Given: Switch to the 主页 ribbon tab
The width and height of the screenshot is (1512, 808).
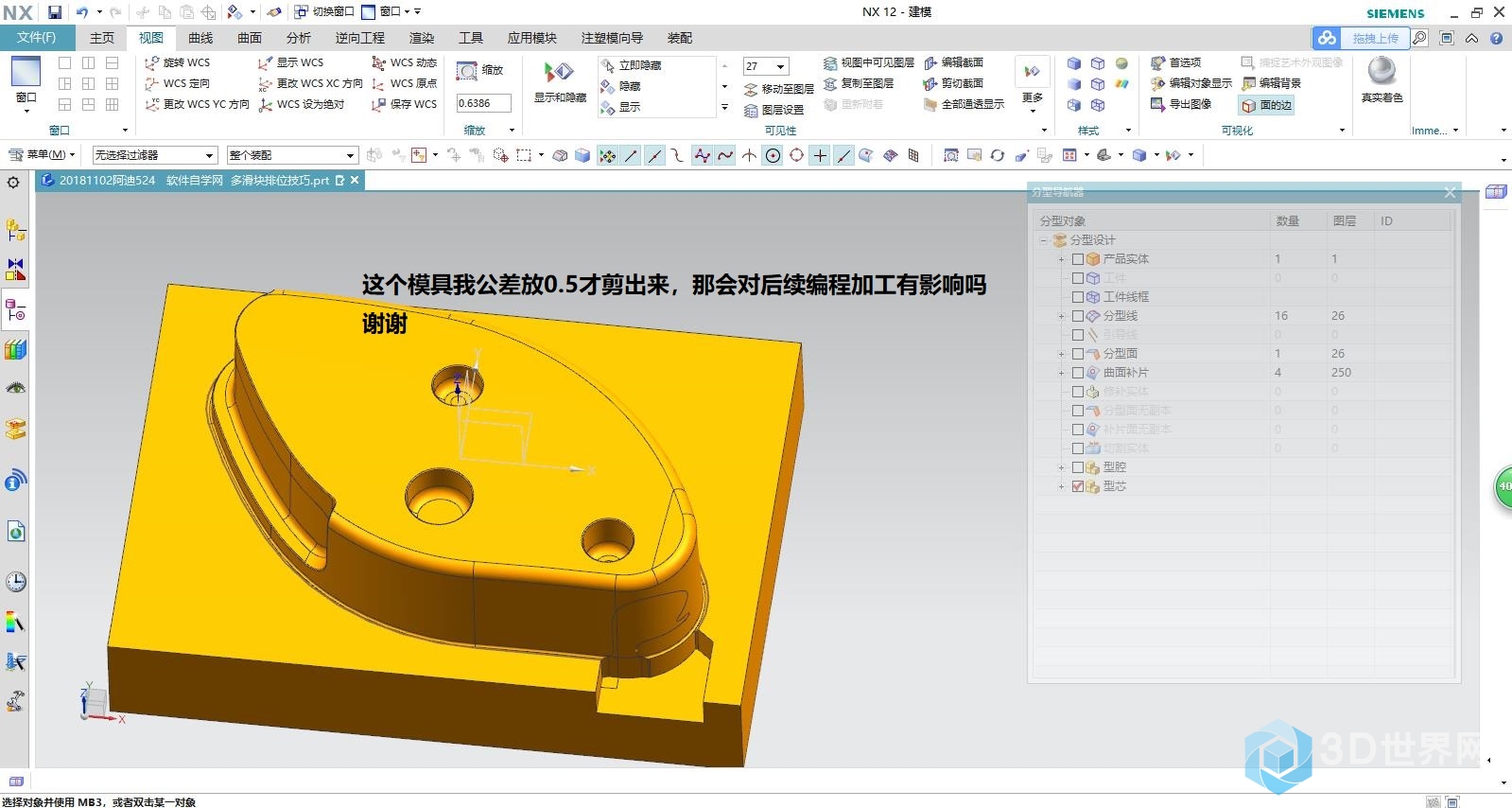Looking at the screenshot, I should pos(102,38).
